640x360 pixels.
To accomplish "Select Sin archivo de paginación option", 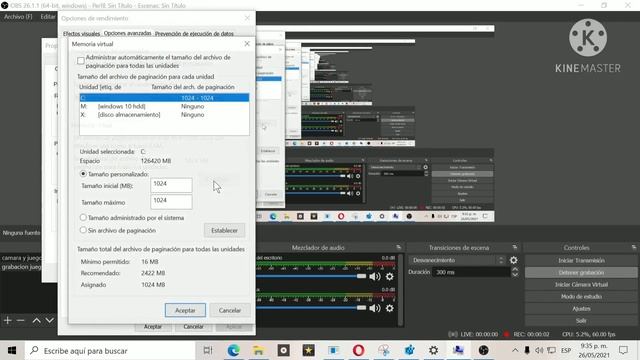I will [83, 230].
